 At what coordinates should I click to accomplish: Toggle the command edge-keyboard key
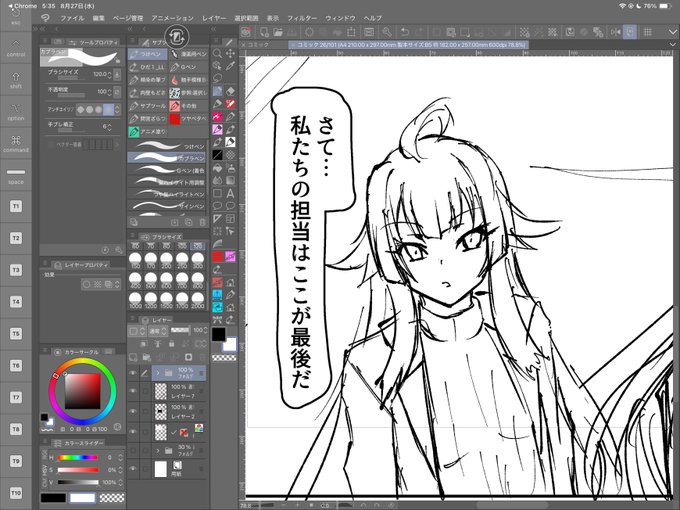16,144
